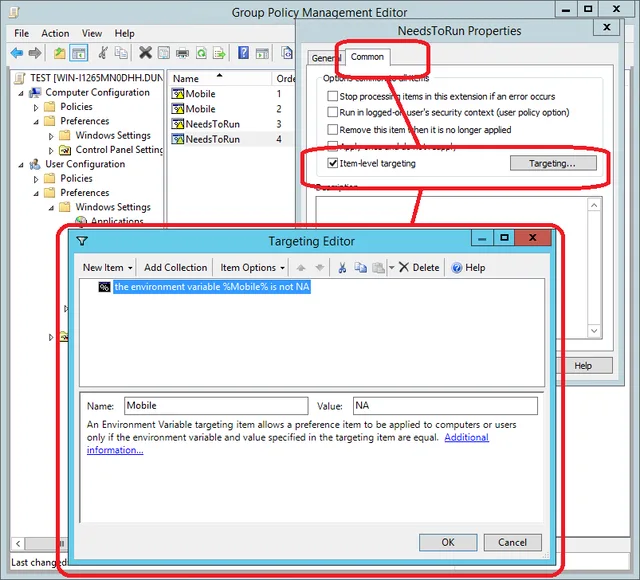Screen dimensions: 640x580
Task: Click the filter funnel icon in Targeting Editor title
Action: (82, 241)
